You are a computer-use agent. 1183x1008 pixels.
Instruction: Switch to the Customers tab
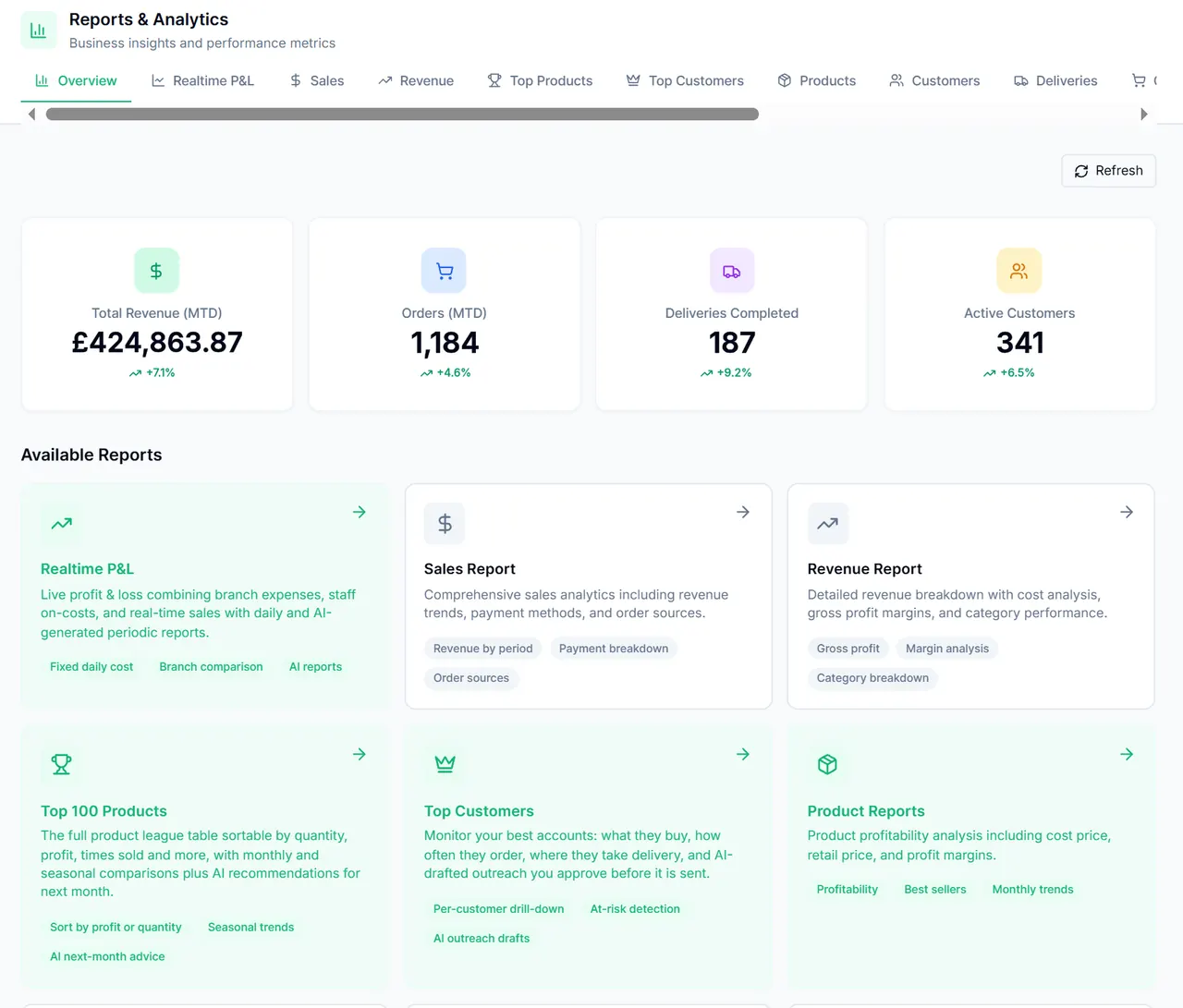(x=934, y=81)
